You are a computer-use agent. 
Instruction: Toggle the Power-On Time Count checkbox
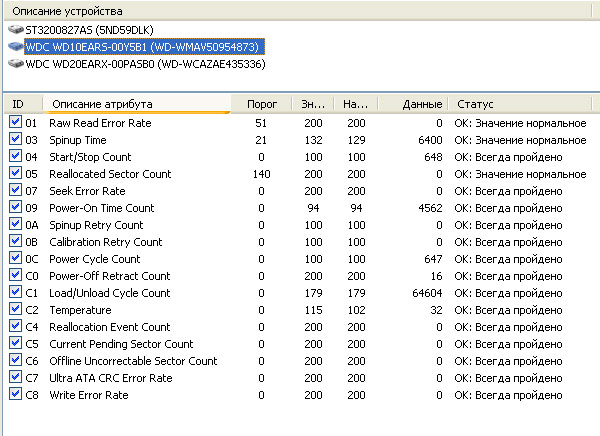(x=15, y=207)
